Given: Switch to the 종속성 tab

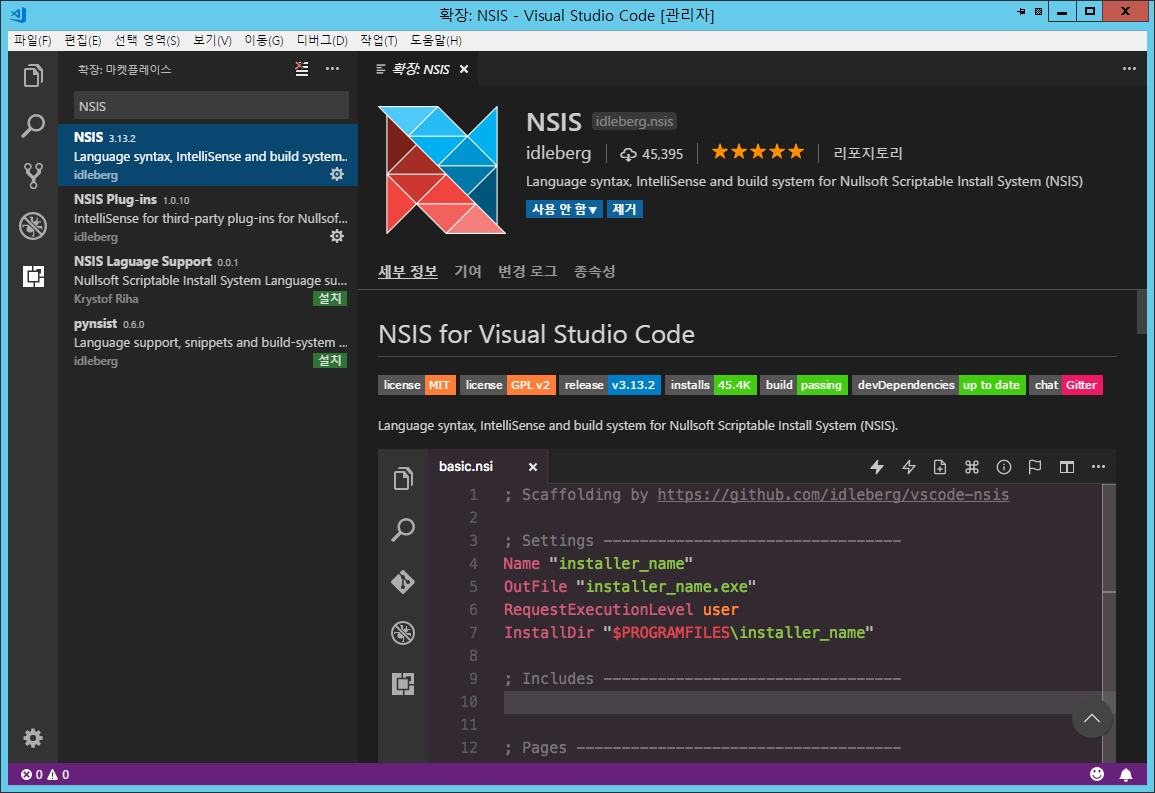Looking at the screenshot, I should point(594,272).
